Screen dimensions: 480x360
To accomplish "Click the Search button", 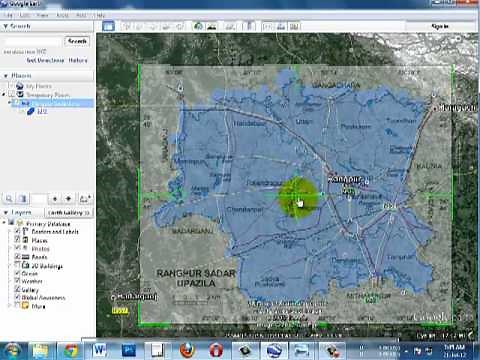I will [77, 41].
